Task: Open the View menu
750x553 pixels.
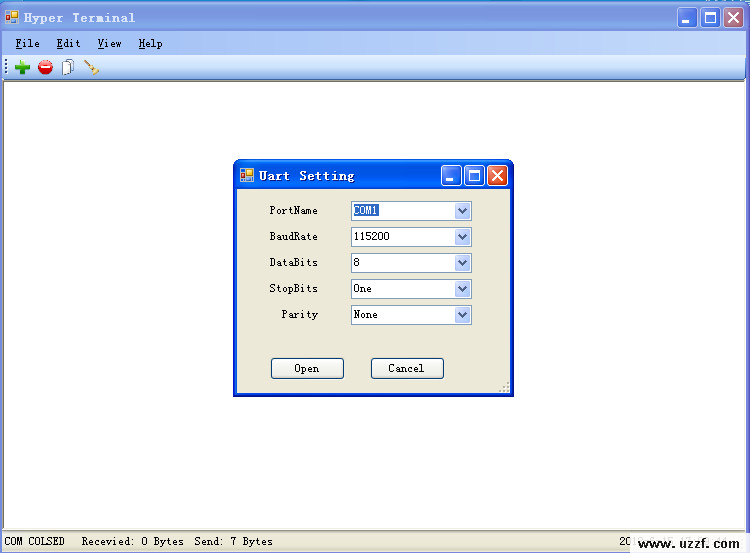Action: point(110,44)
